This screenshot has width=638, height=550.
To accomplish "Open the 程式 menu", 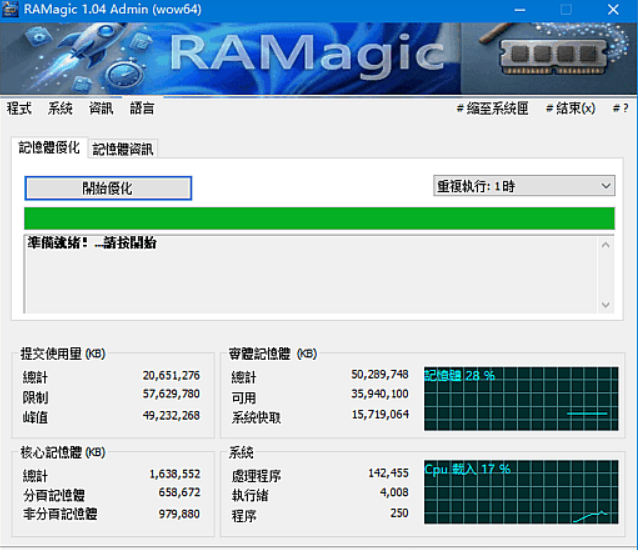I will 19,109.
